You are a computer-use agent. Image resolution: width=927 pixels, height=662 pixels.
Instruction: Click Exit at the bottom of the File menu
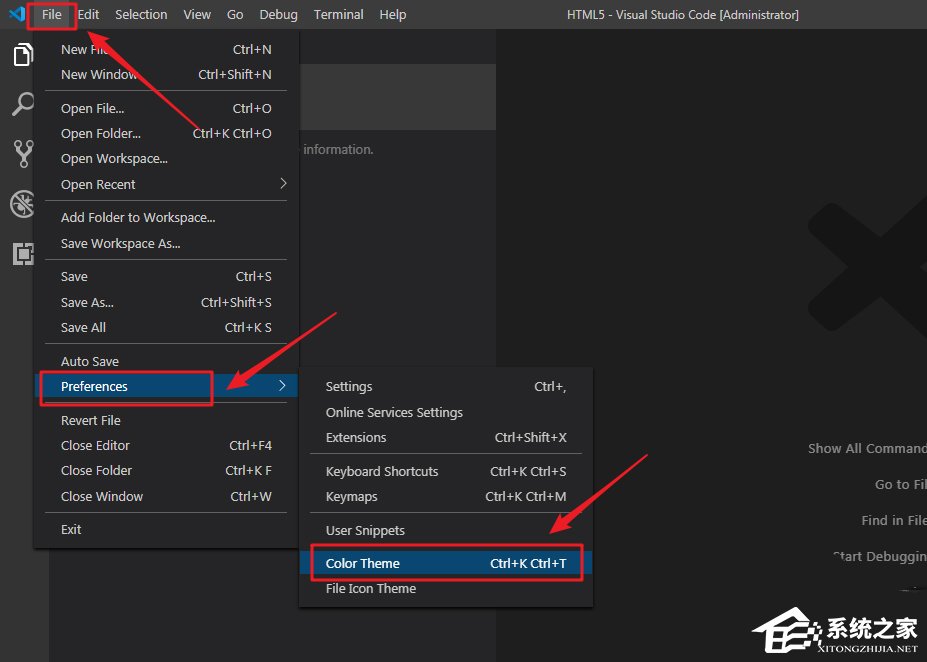coord(71,529)
